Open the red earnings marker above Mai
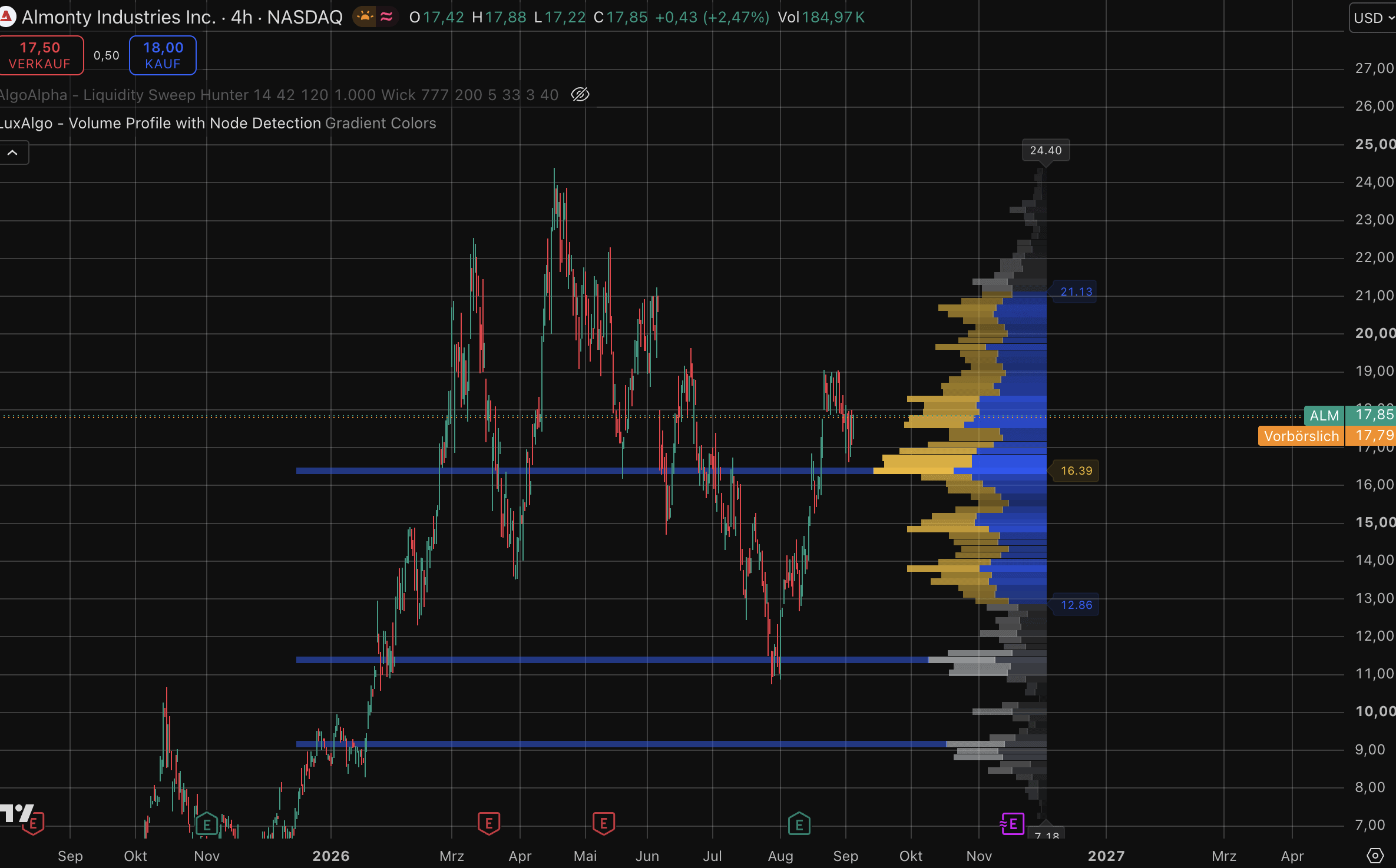The width and height of the screenshot is (1396, 868). (604, 823)
